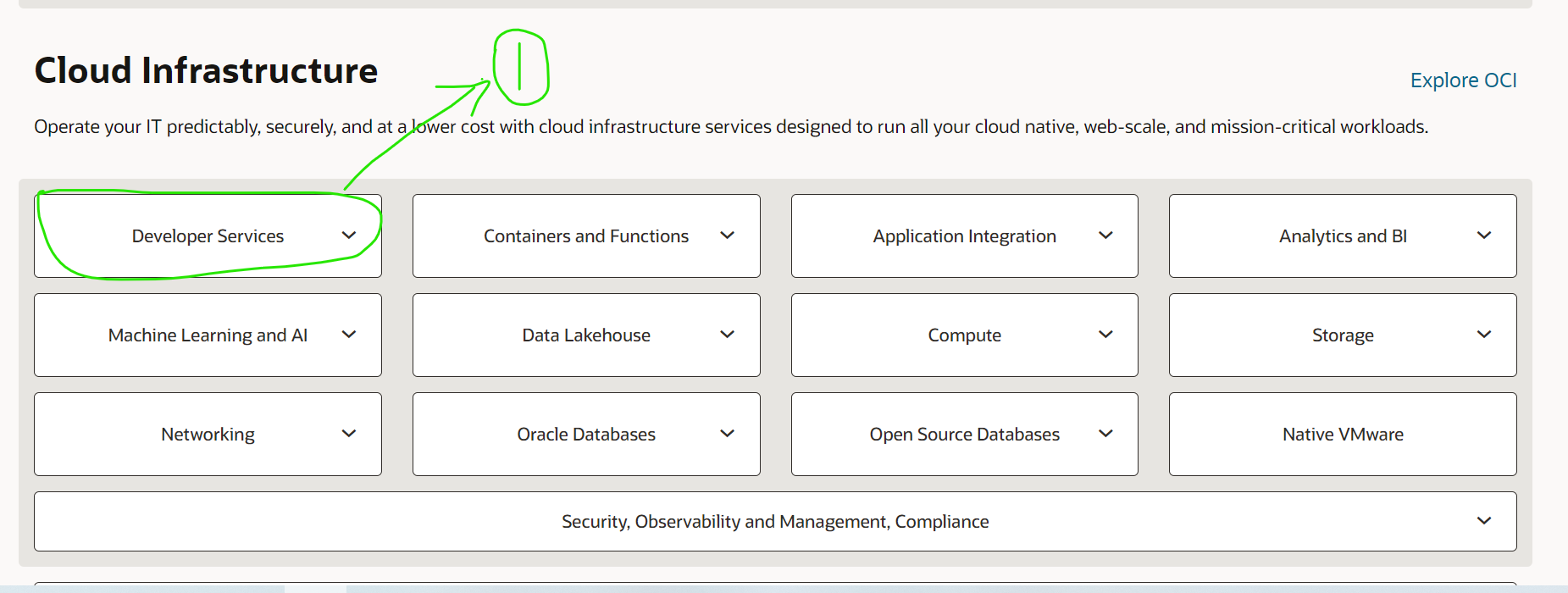
Task: Expand Machine Learning and AI card
Action: (x=208, y=335)
